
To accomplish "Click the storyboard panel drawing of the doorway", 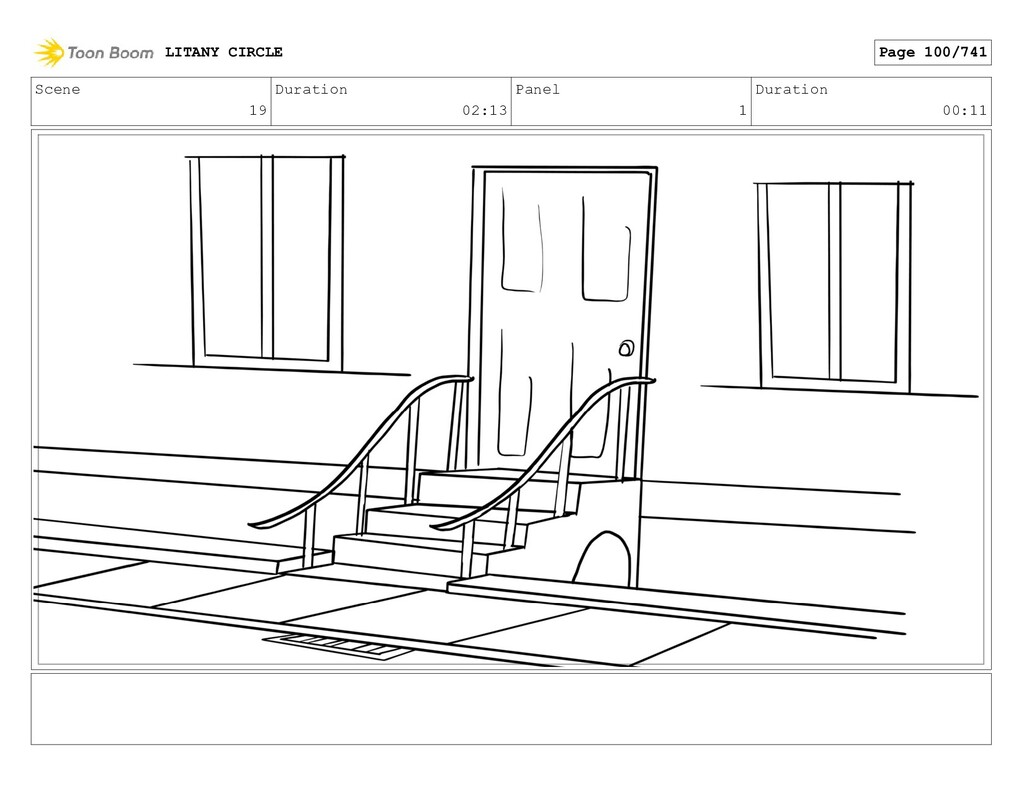I will [511, 400].
